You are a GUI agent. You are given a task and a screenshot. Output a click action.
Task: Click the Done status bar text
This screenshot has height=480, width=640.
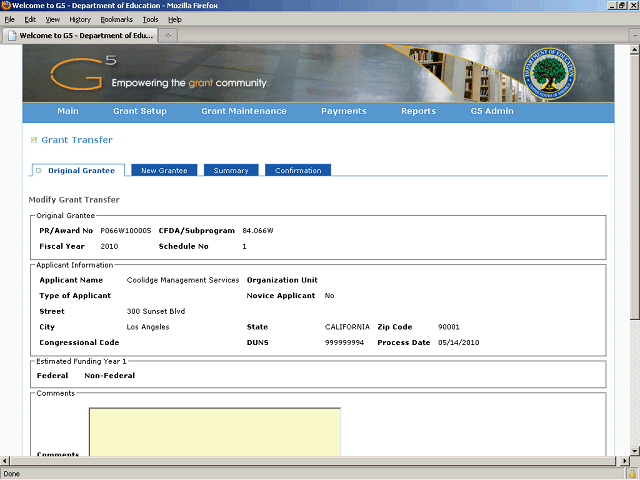(x=11, y=474)
